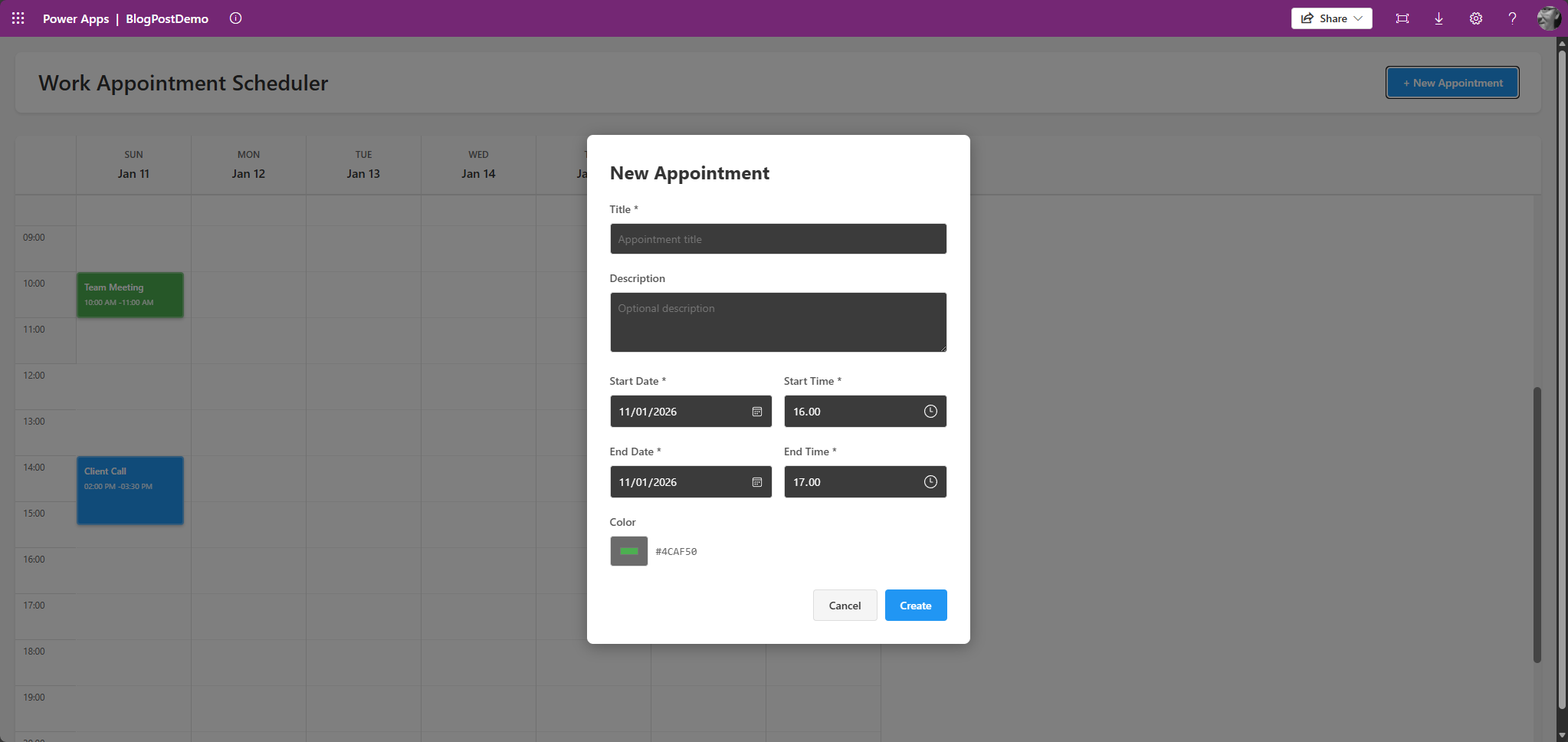Open the green color swatch picker
This screenshot has height=742, width=1568.
coord(628,551)
